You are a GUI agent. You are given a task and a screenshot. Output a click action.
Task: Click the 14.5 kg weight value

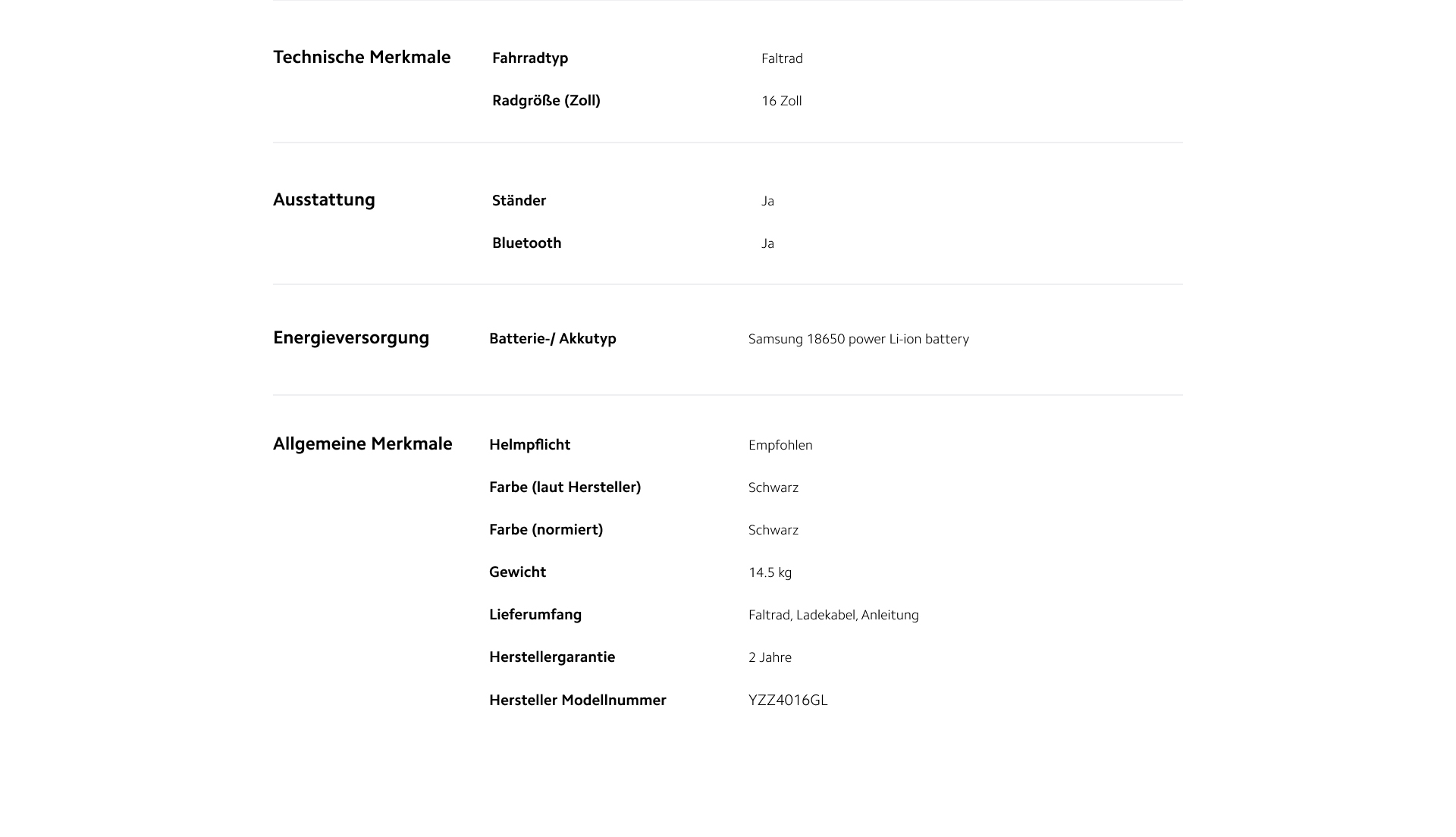click(770, 572)
